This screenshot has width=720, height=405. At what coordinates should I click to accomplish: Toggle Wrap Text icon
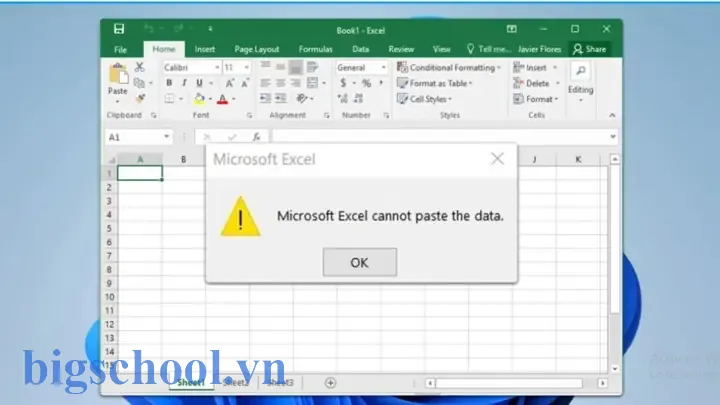312,67
